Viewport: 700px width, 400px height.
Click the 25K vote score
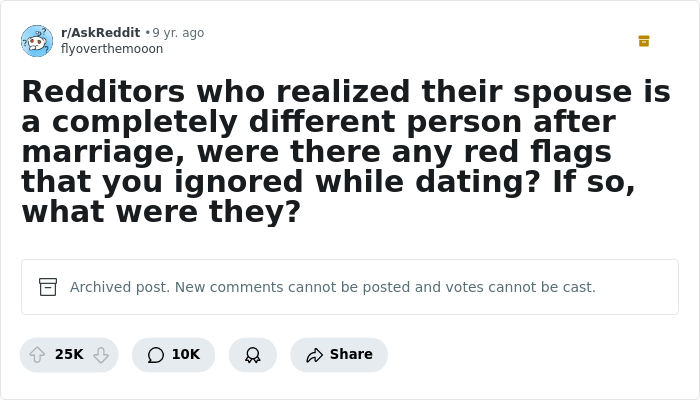click(69, 355)
